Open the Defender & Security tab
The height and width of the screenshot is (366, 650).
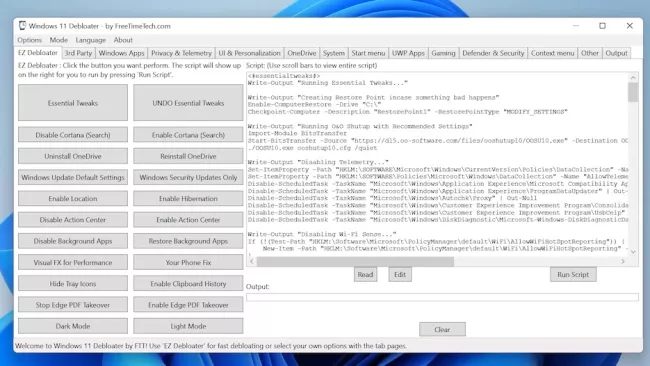[493, 53]
